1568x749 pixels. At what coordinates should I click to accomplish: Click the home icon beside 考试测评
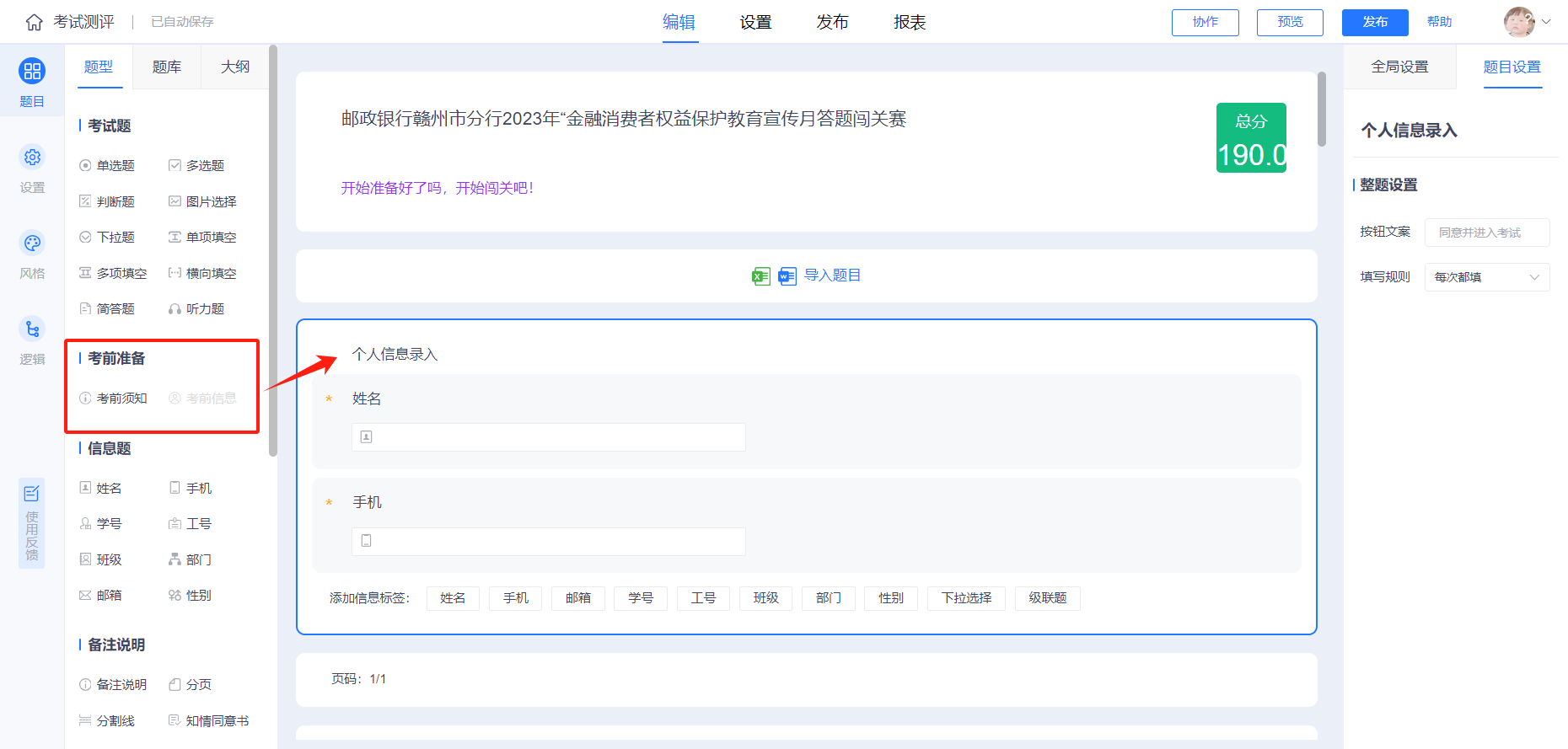point(34,22)
